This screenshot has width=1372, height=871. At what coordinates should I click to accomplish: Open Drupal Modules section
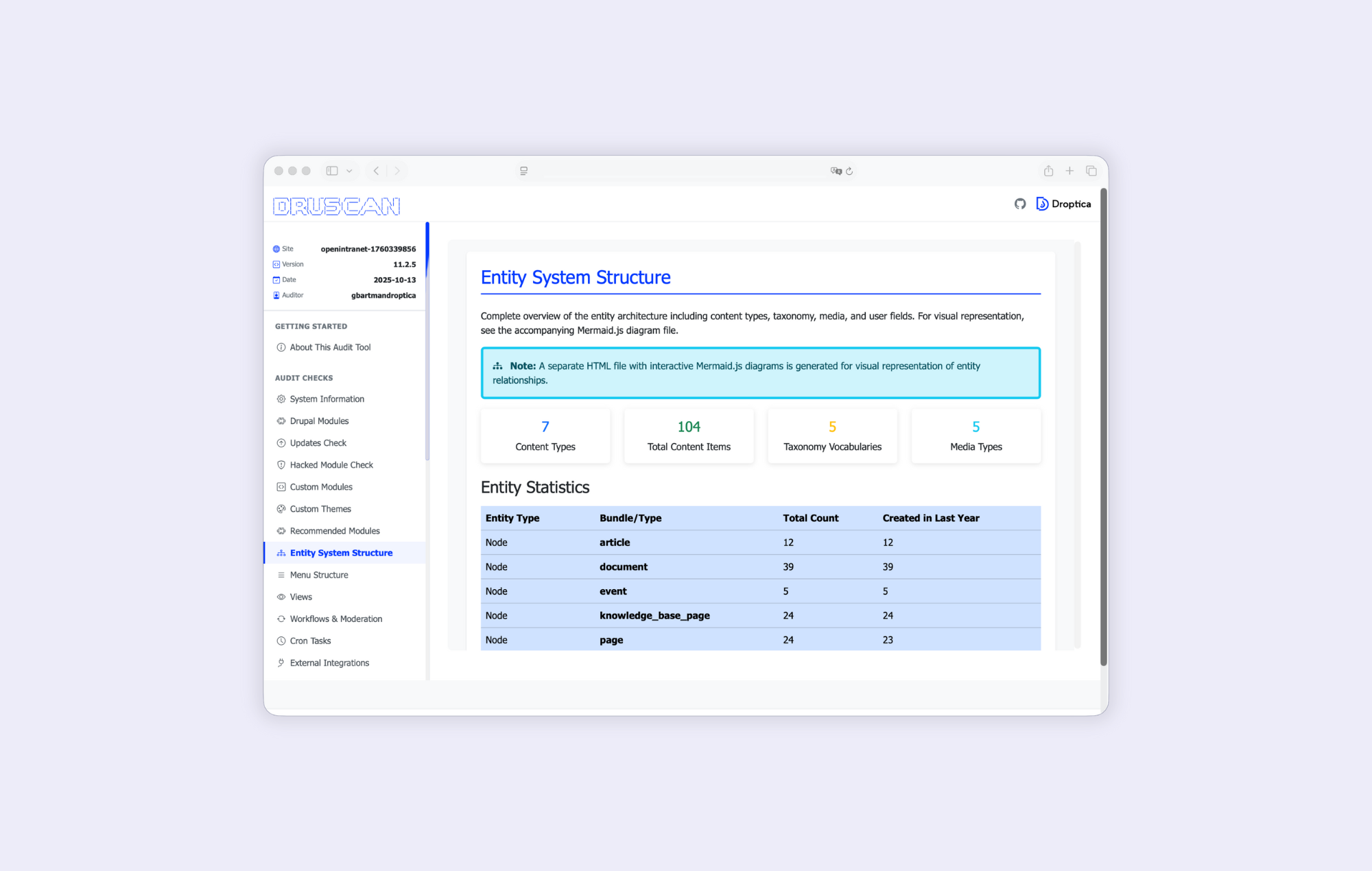pyautogui.click(x=319, y=420)
